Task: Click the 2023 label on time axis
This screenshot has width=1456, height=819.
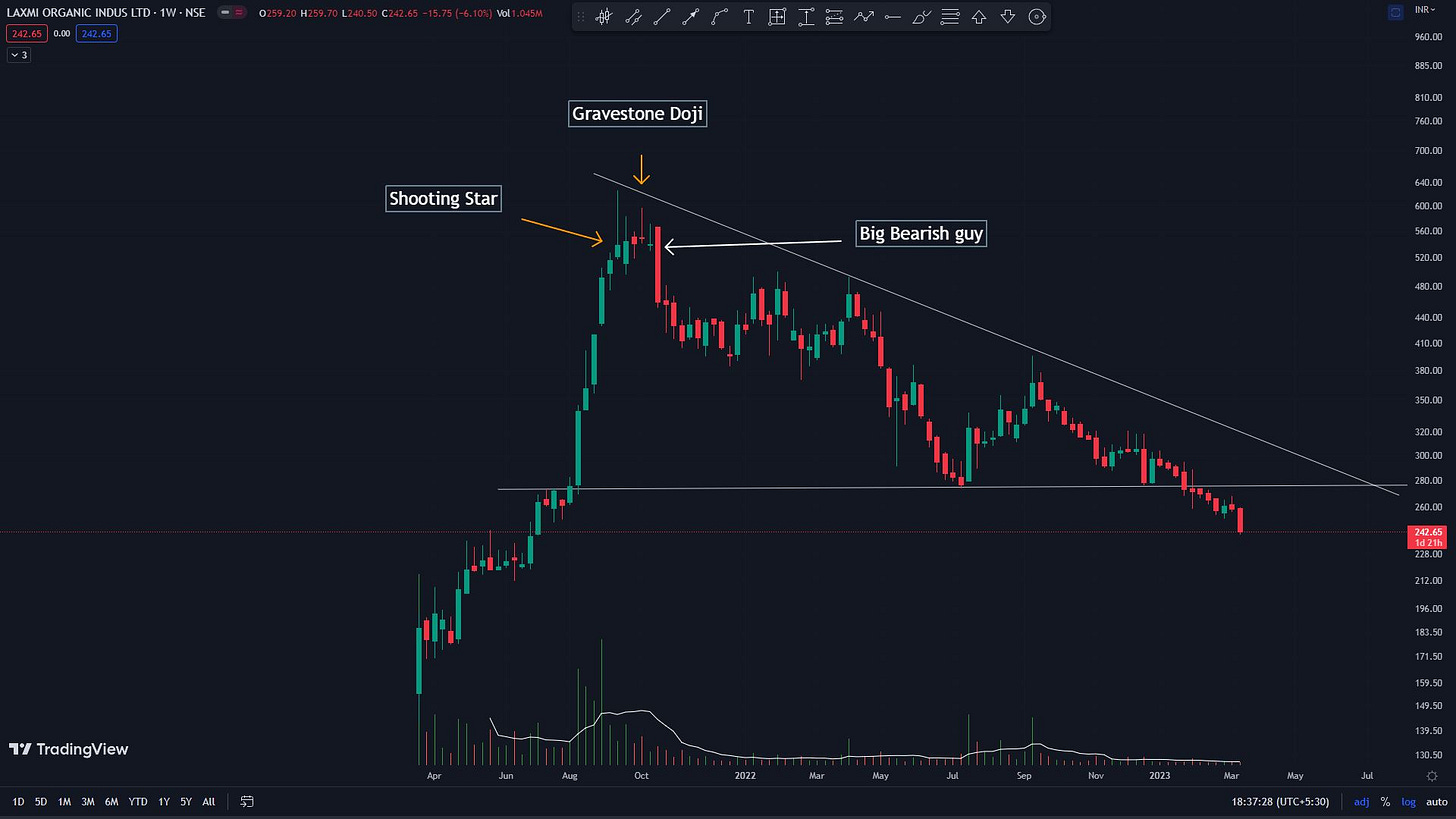Action: point(1160,775)
